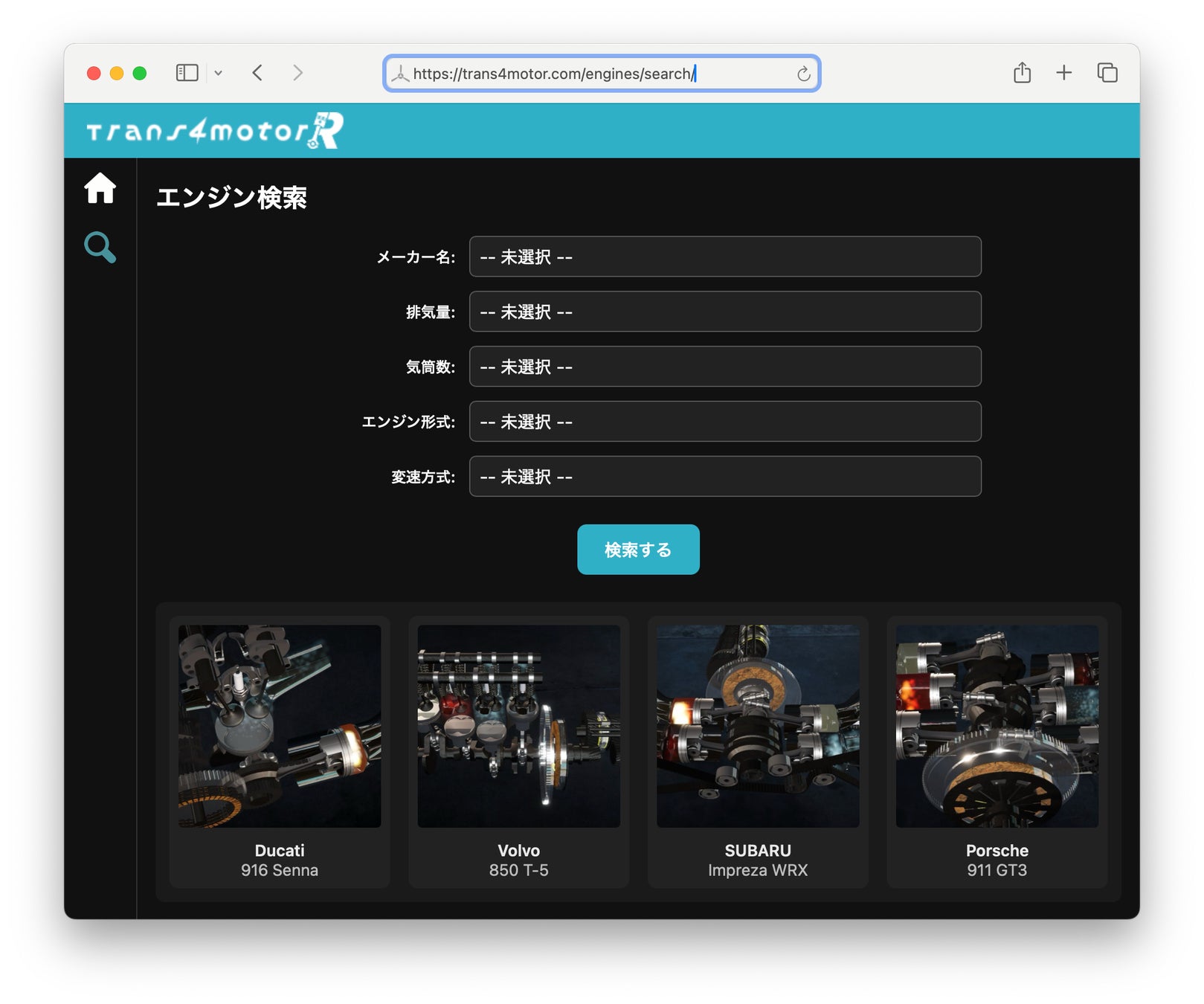Select the エンジン形式 dropdown

click(725, 422)
